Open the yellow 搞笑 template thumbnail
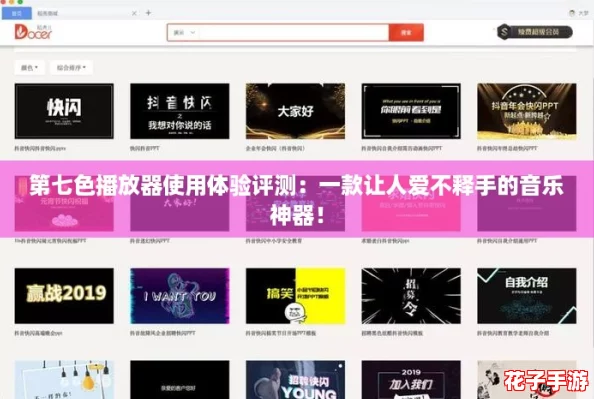 click(295, 296)
